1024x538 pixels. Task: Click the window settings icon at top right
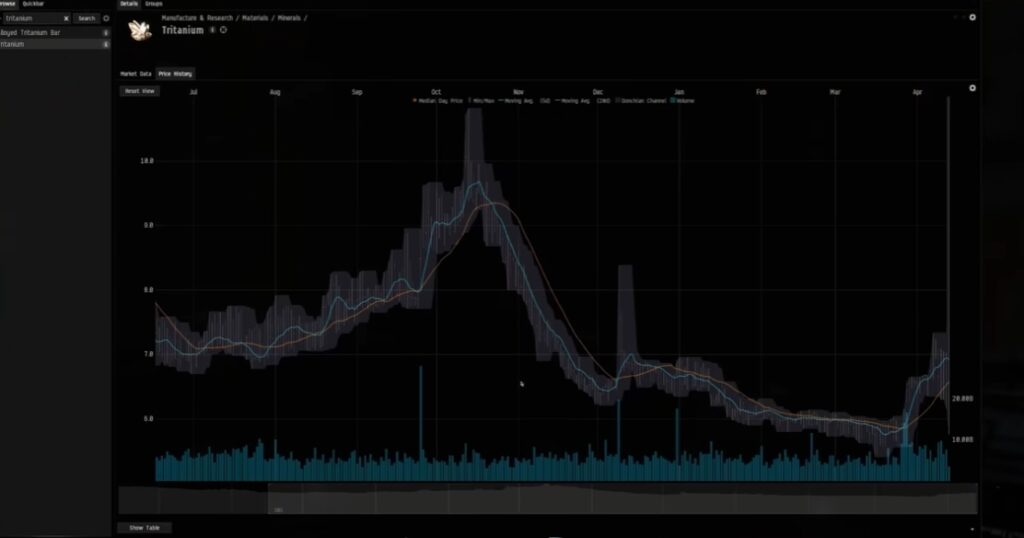(972, 17)
